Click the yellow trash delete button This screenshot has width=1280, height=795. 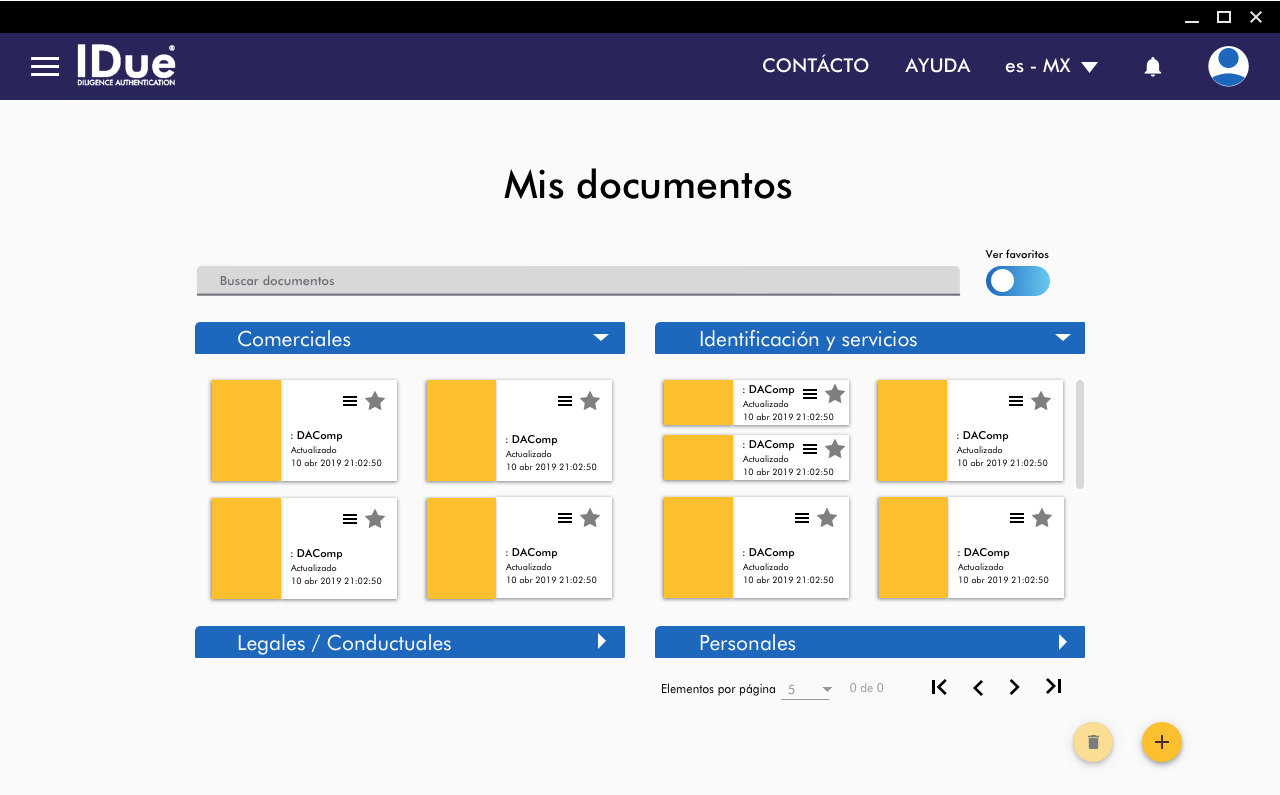click(x=1093, y=742)
